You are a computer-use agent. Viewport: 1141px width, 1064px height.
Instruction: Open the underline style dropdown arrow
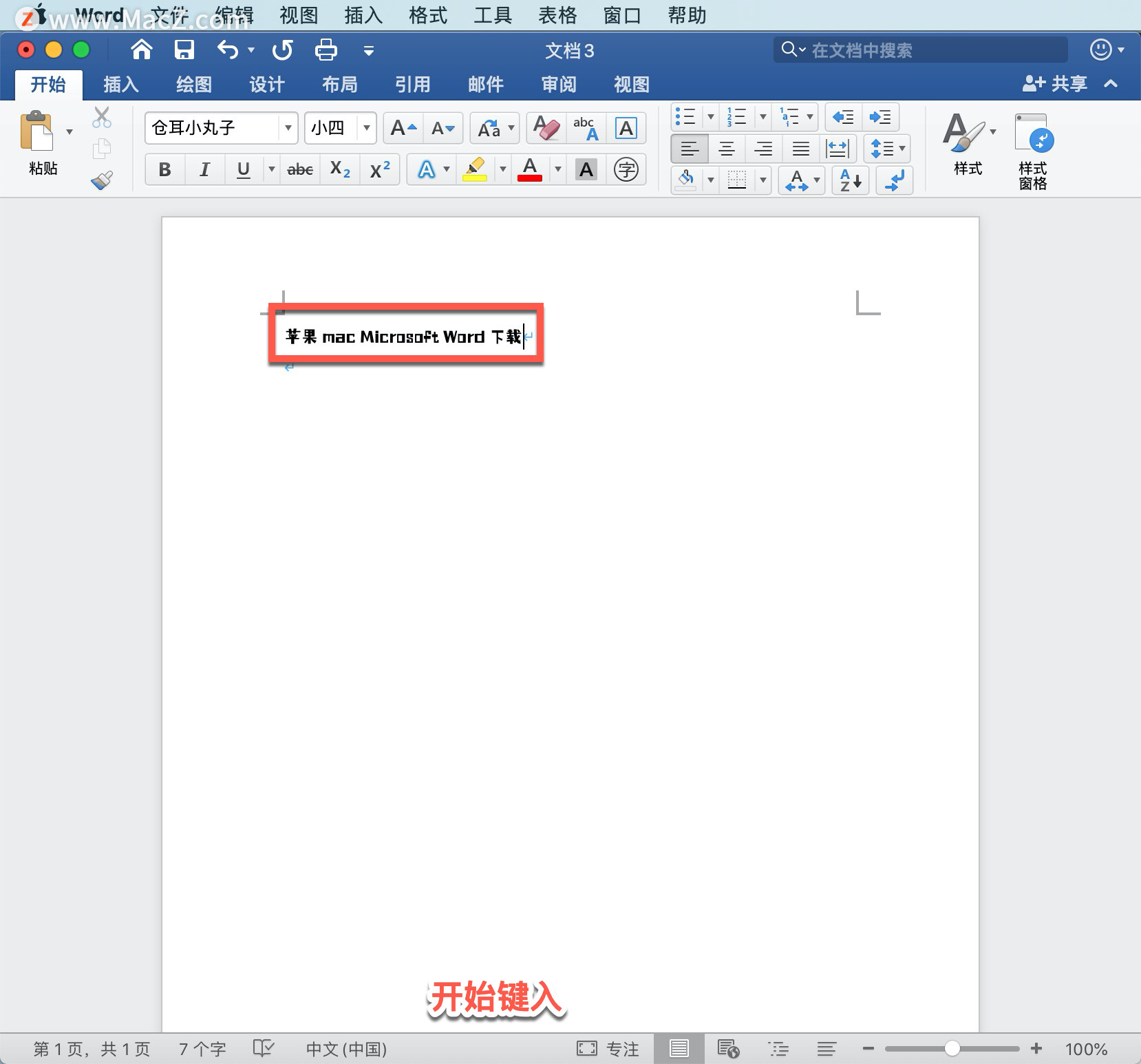pyautogui.click(x=272, y=169)
